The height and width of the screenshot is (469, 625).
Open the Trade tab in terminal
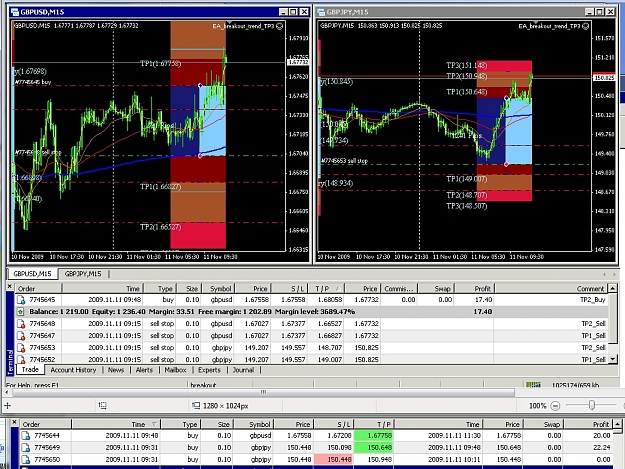pyautogui.click(x=30, y=370)
